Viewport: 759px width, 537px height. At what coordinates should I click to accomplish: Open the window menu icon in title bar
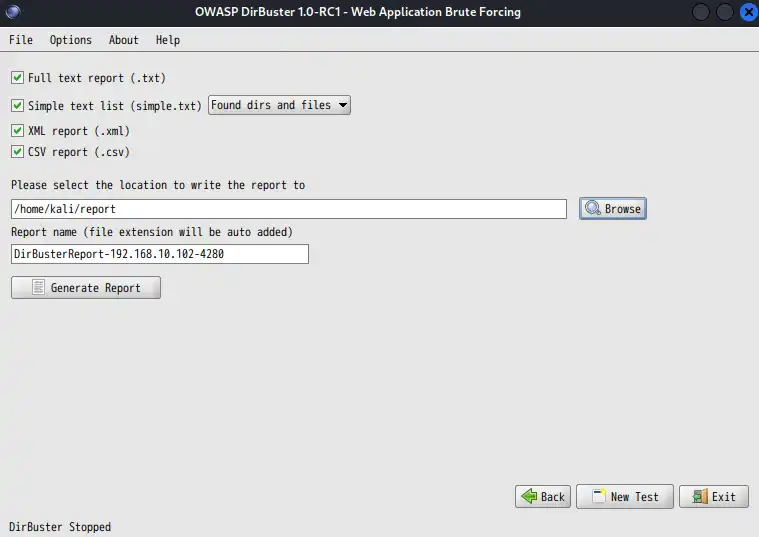12,12
